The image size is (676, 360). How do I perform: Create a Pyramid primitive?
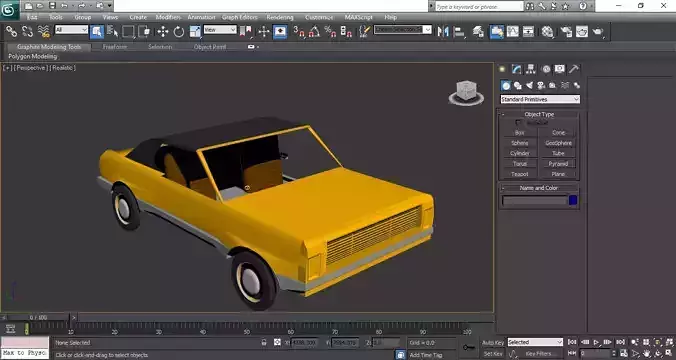(x=558, y=164)
